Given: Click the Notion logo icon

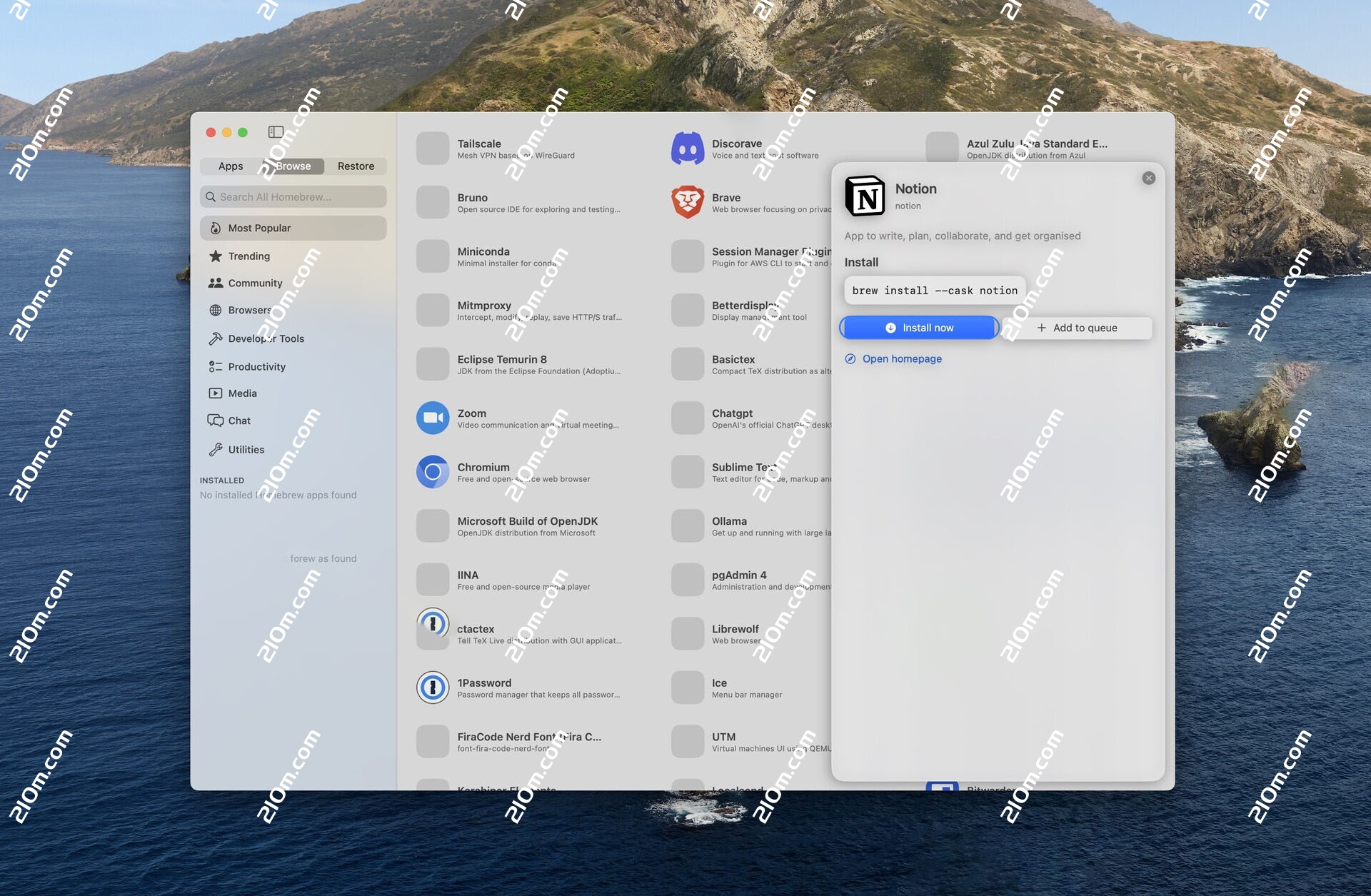Looking at the screenshot, I should tap(865, 196).
